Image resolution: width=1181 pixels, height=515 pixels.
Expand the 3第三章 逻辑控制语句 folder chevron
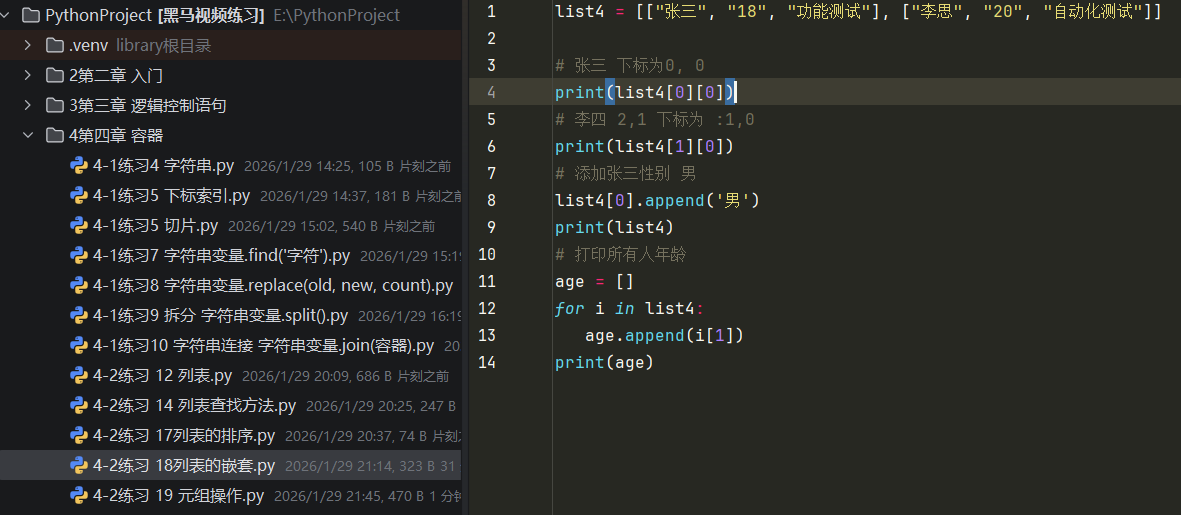(28, 105)
